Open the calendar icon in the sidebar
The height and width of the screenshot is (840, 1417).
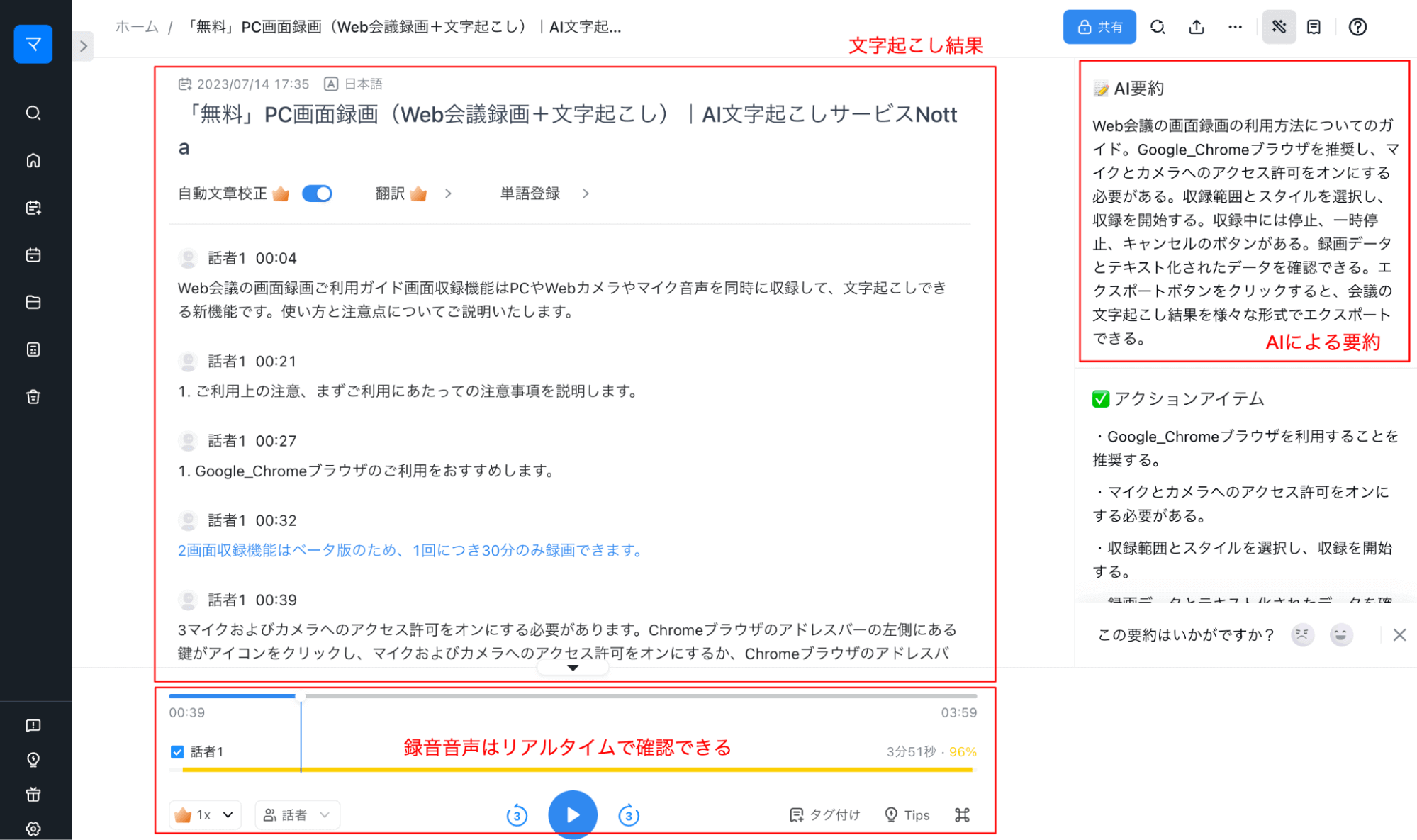pyautogui.click(x=33, y=254)
